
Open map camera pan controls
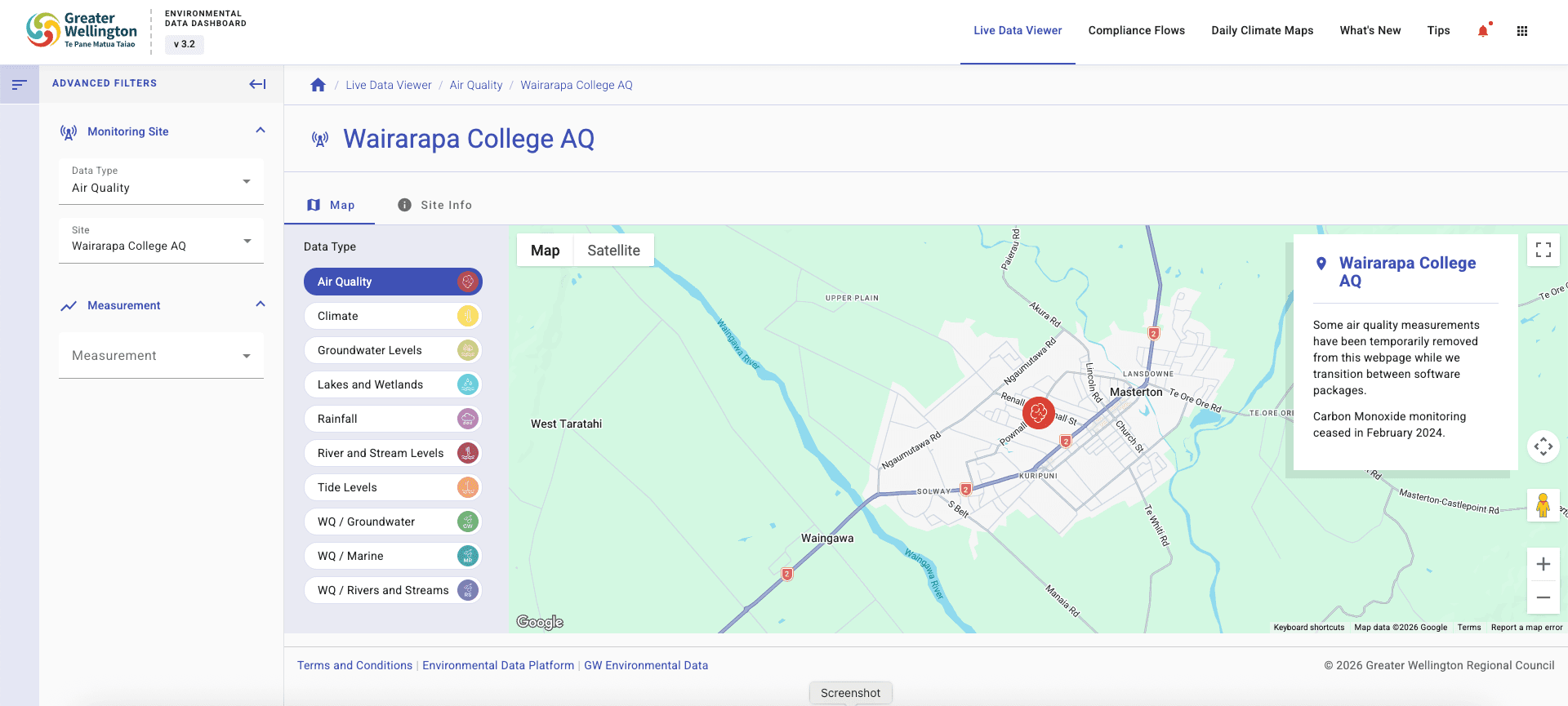1543,446
